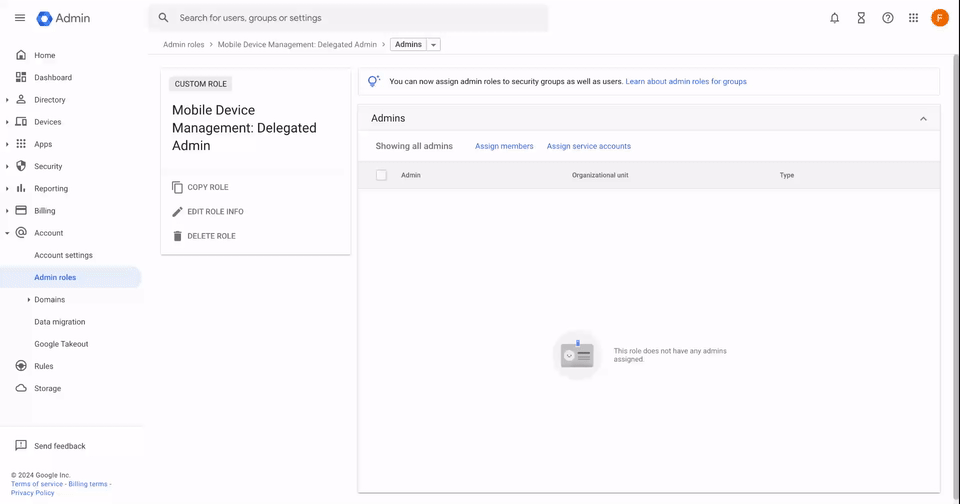
Task: Click the Type column header
Action: pyautogui.click(x=787, y=175)
